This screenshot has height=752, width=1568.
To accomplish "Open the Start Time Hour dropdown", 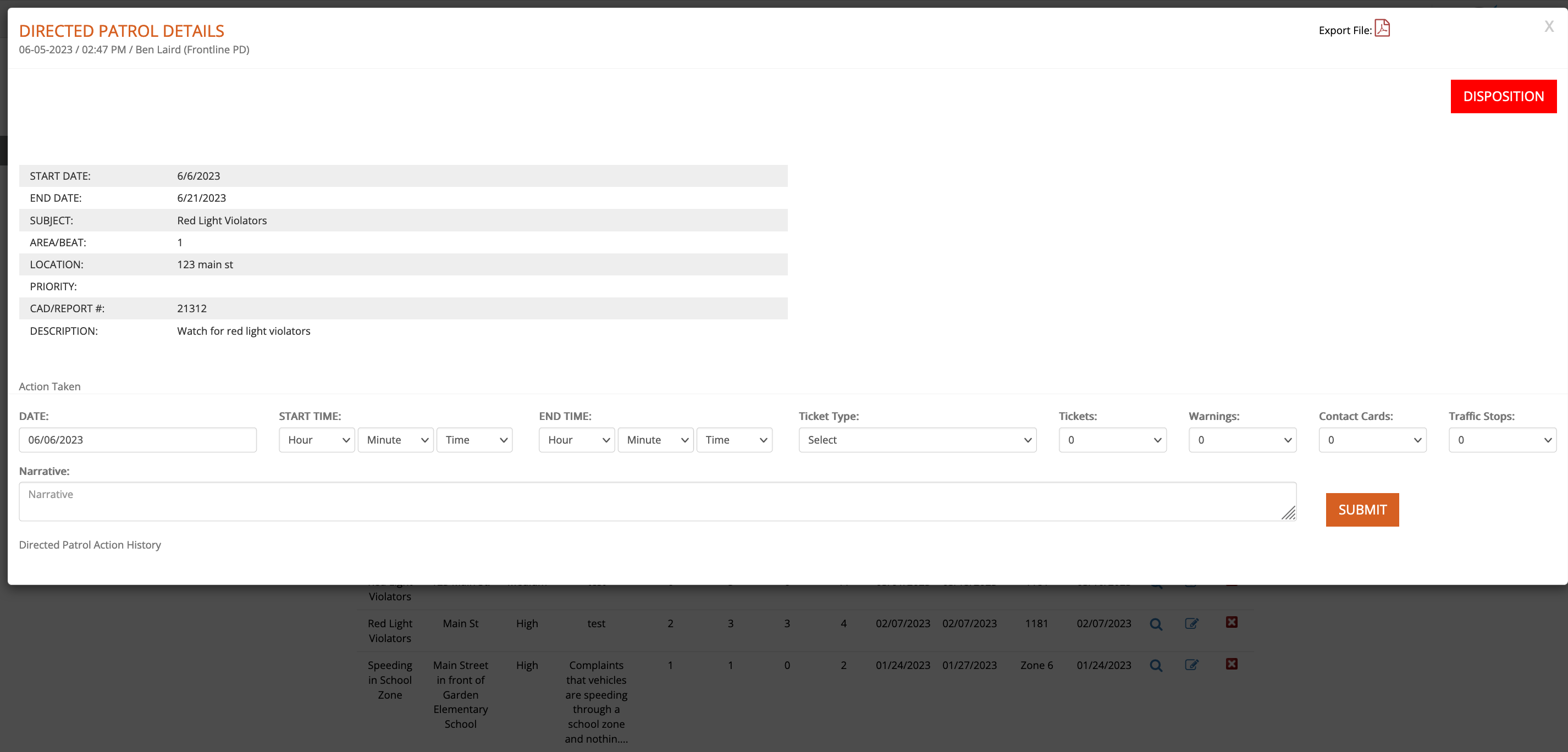I will [x=317, y=440].
